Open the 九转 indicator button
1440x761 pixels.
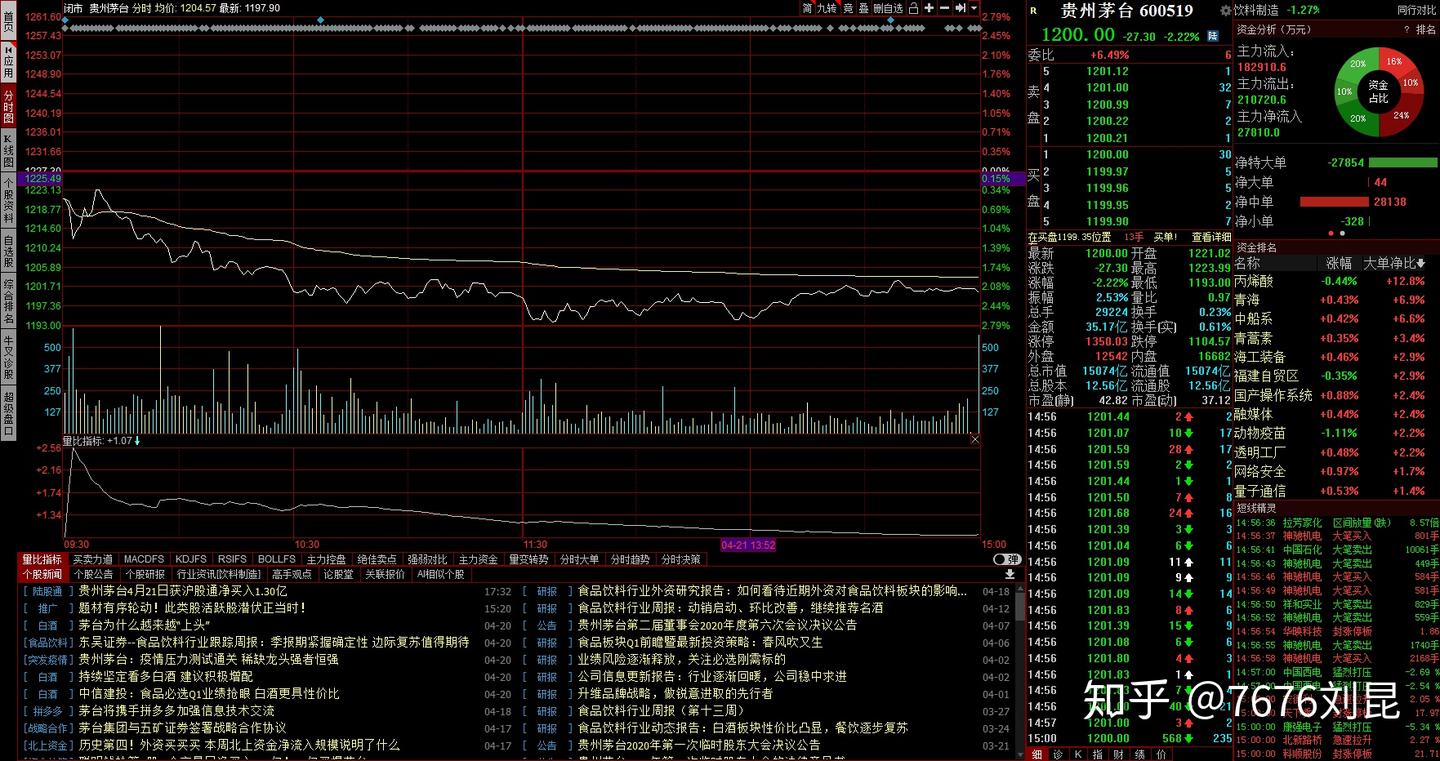(826, 8)
